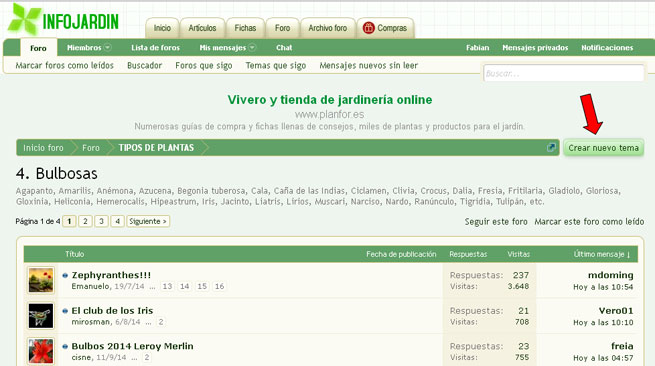Open Lista de foros menu item

pyautogui.click(x=155, y=48)
